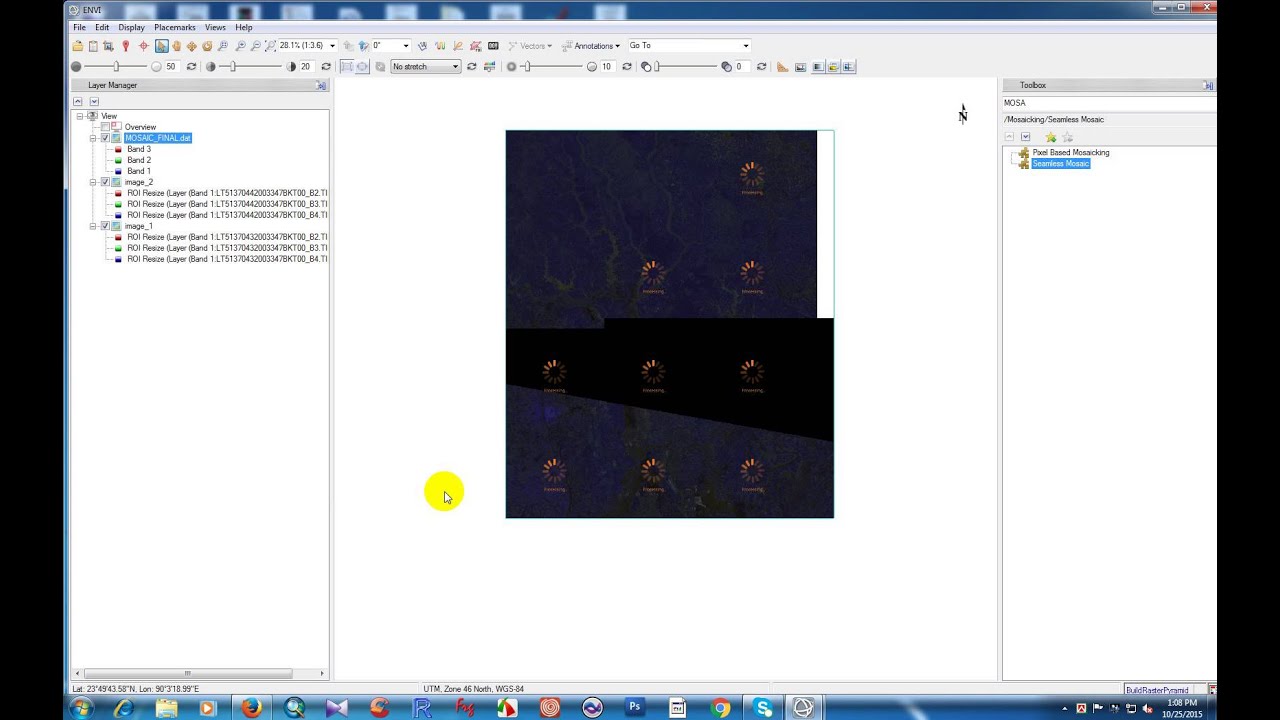The width and height of the screenshot is (1280, 720).
Task: Detach the Layer Manager panel icon
Action: click(x=321, y=86)
